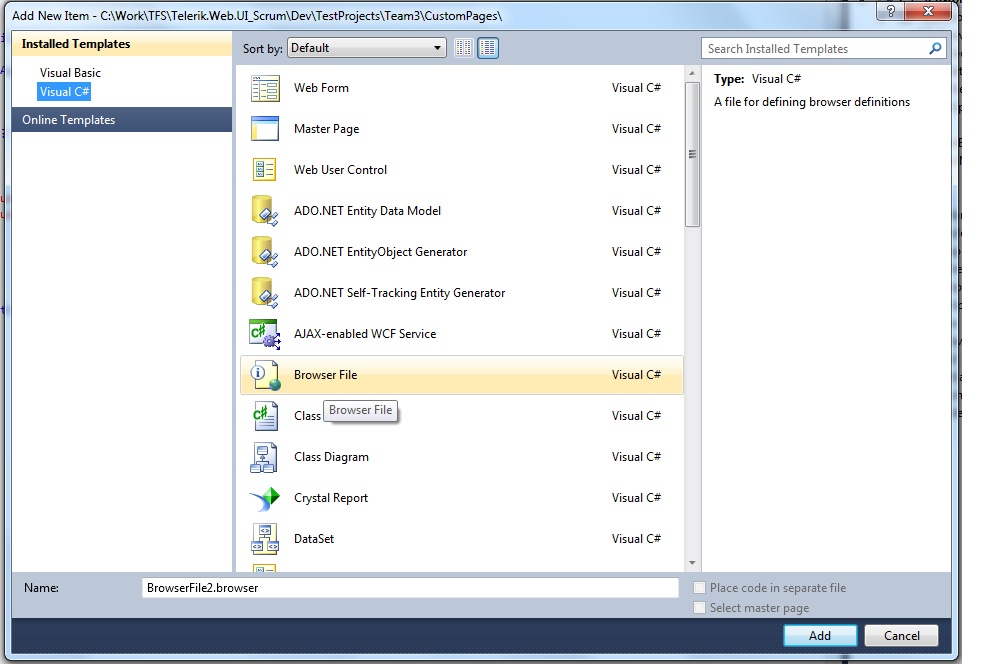Open the Sort by Default dropdown
Viewport: 1008px width, 664px height.
point(366,48)
